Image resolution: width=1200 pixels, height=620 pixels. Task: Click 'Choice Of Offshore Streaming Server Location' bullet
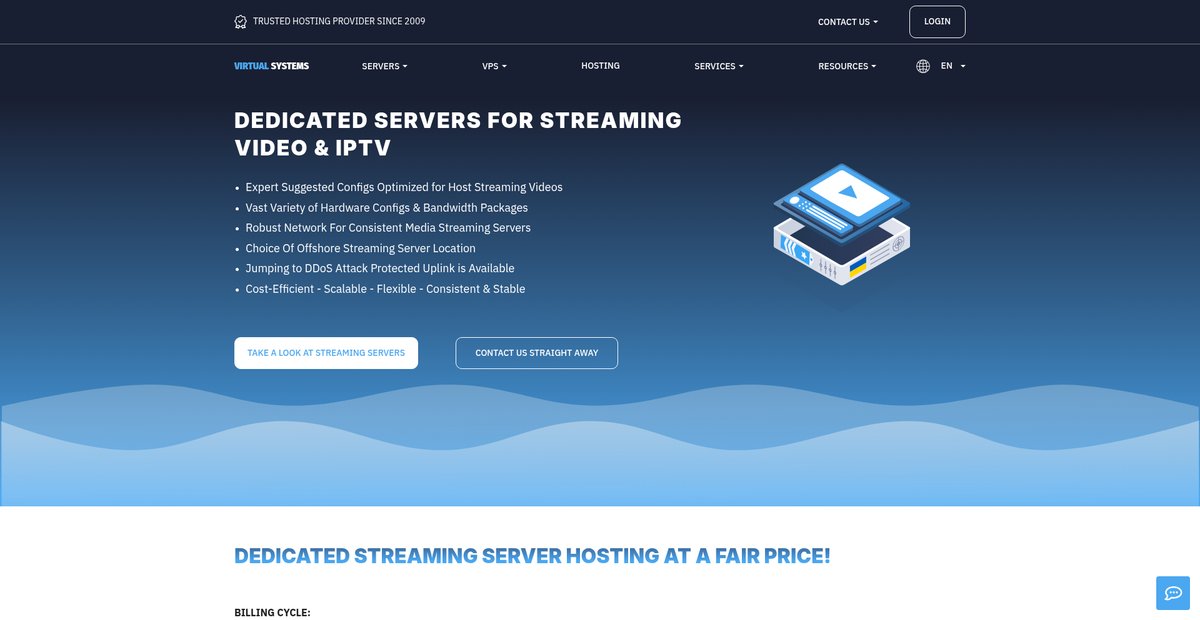point(361,248)
